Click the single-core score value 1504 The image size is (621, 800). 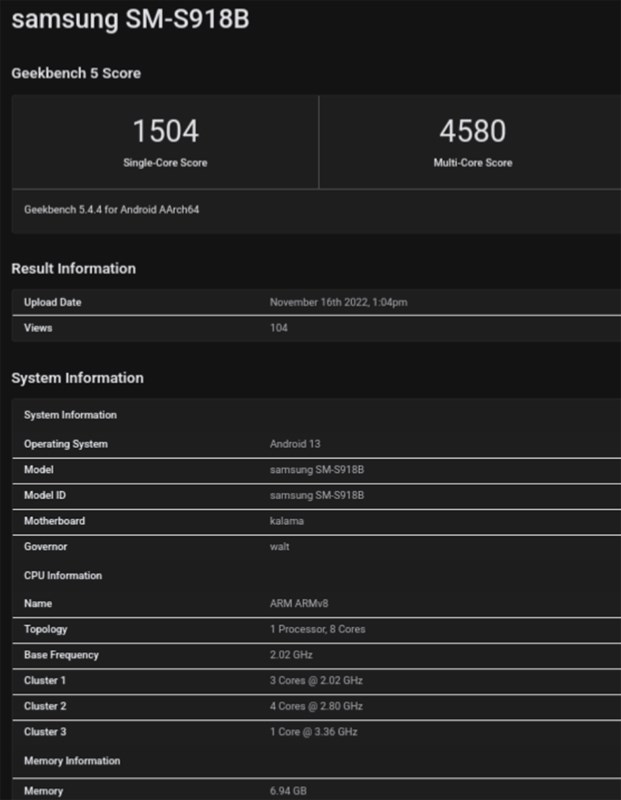(165, 131)
